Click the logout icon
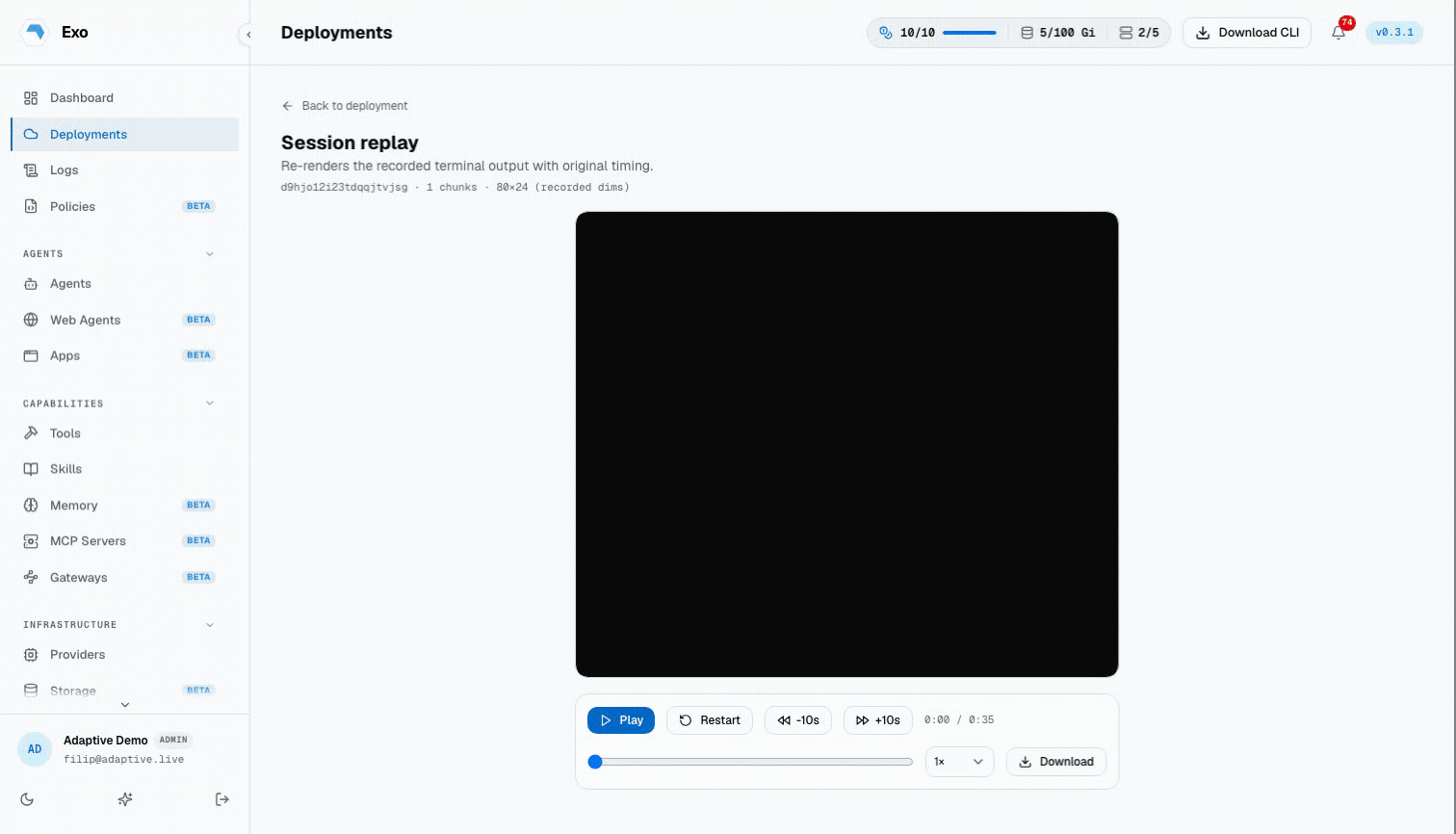This screenshot has height=834, width=1456. [222, 799]
